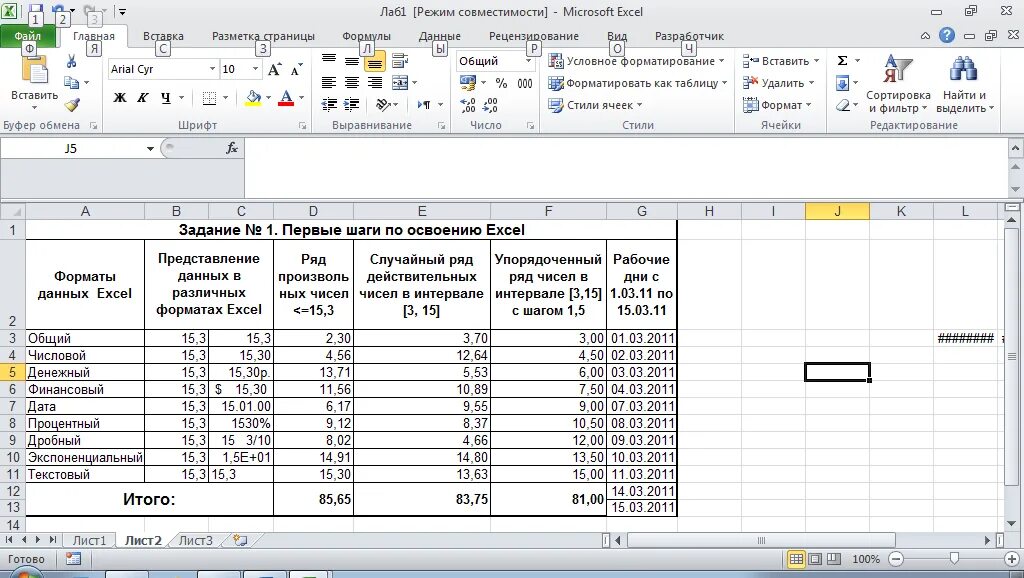Toggle wrap text in cell
The width and height of the screenshot is (1024, 578).
(400, 61)
